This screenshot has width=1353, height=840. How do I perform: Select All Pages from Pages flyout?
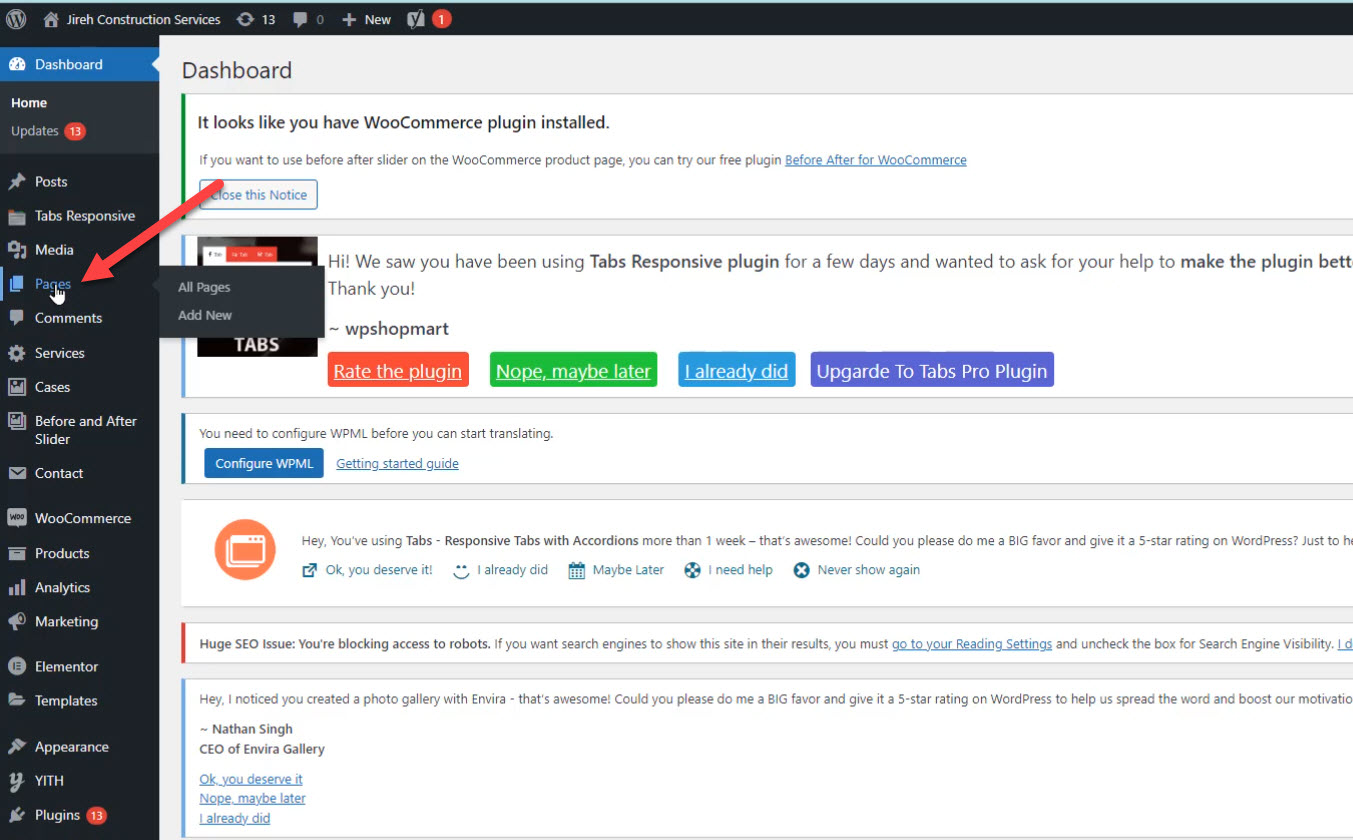point(204,287)
